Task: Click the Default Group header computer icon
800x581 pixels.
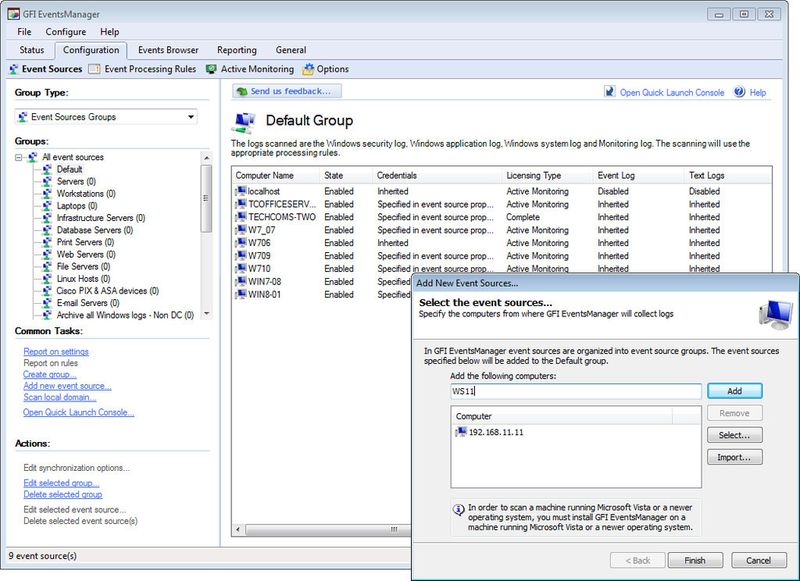Action: 244,122
